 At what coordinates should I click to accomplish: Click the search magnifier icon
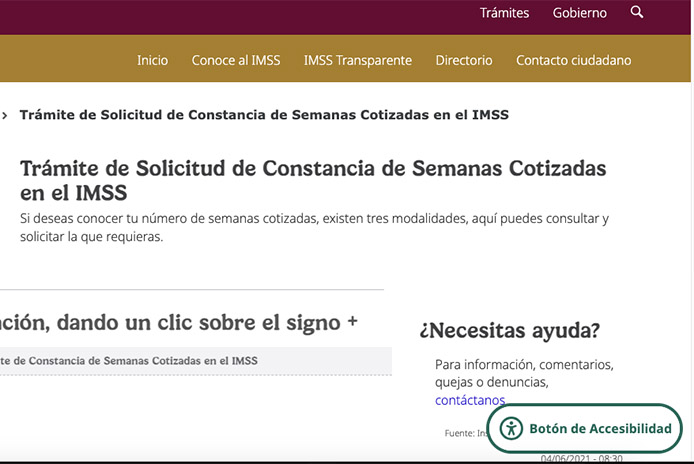pyautogui.click(x=637, y=13)
